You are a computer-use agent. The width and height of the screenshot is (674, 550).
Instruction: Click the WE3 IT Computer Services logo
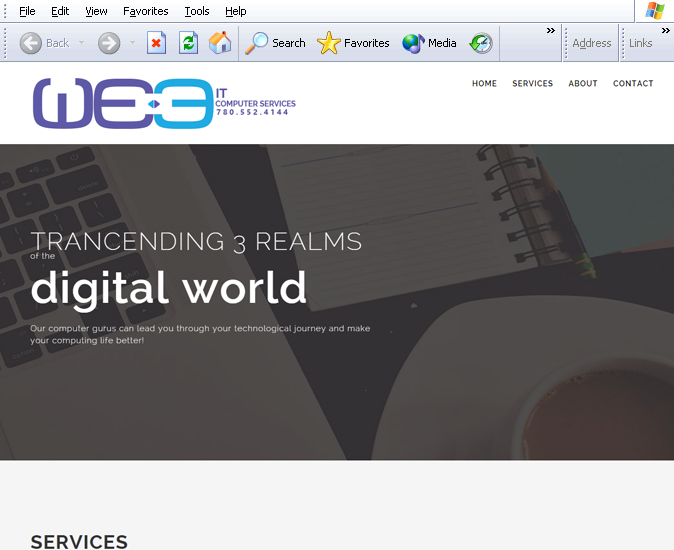tap(163, 103)
